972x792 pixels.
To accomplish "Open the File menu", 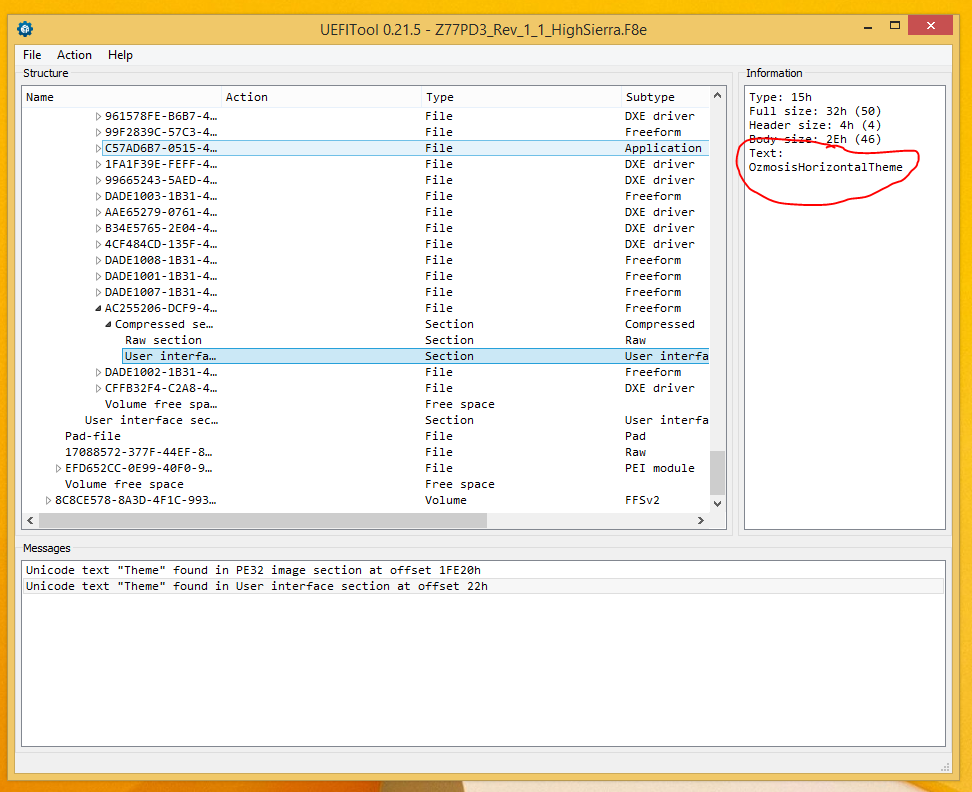I will point(32,55).
